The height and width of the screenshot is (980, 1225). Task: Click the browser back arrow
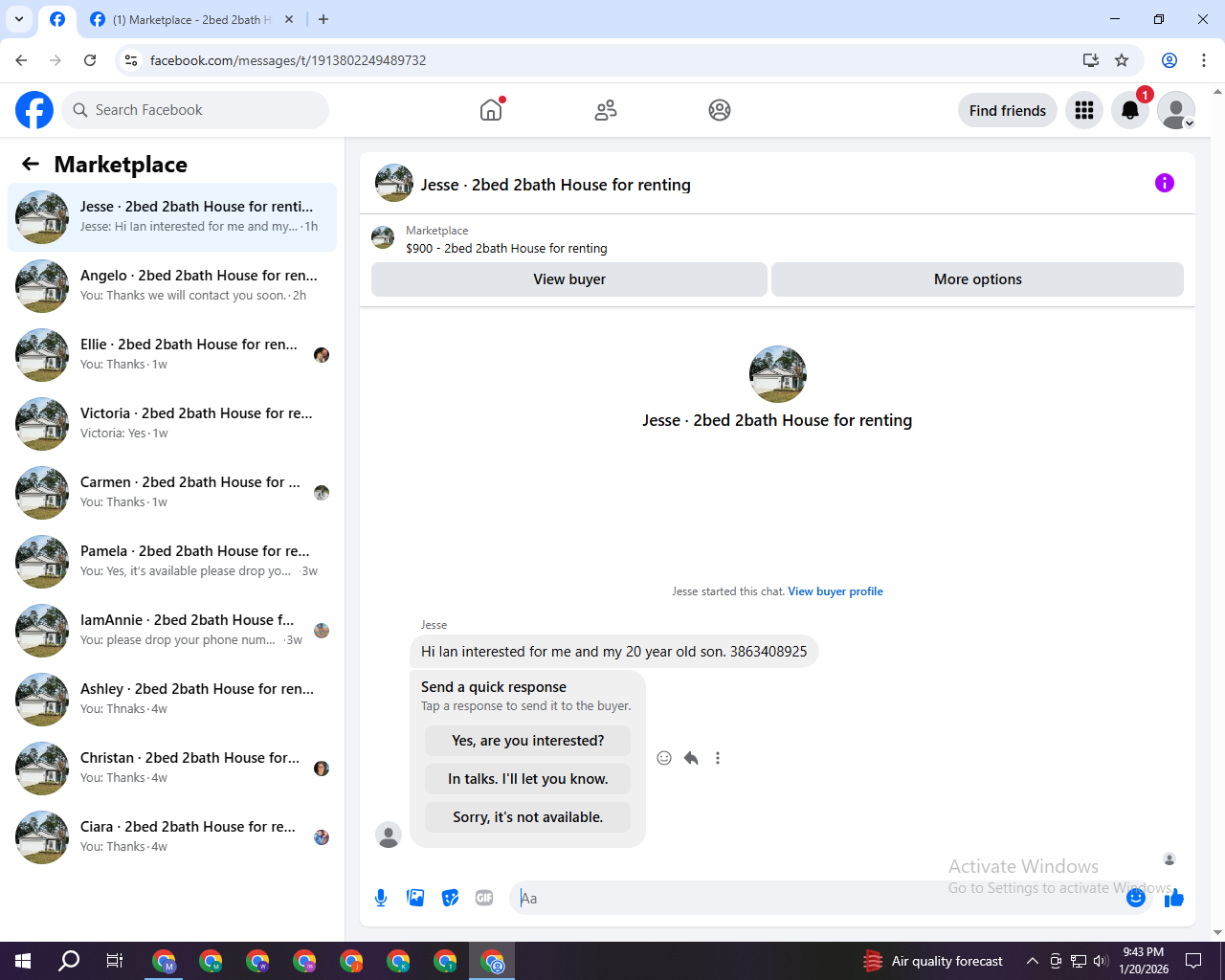click(x=21, y=60)
